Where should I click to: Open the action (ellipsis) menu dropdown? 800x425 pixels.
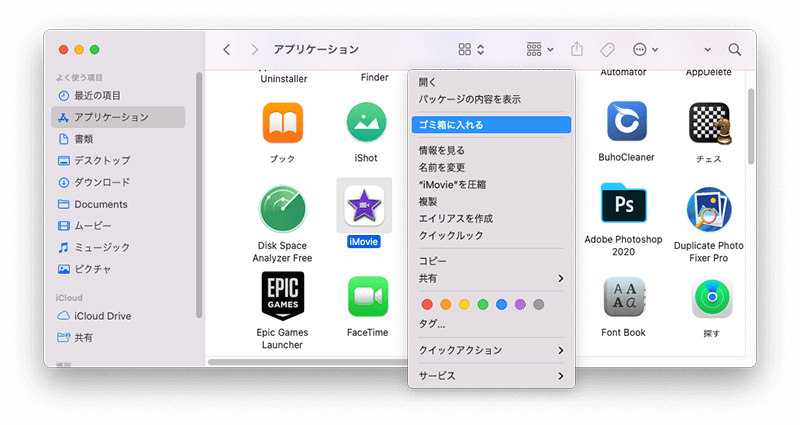click(x=645, y=49)
